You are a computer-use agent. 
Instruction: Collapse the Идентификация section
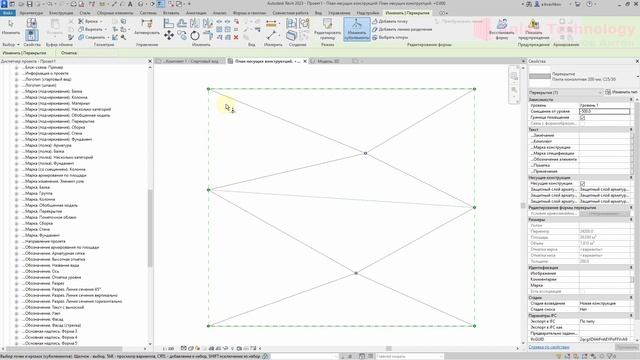631,267
